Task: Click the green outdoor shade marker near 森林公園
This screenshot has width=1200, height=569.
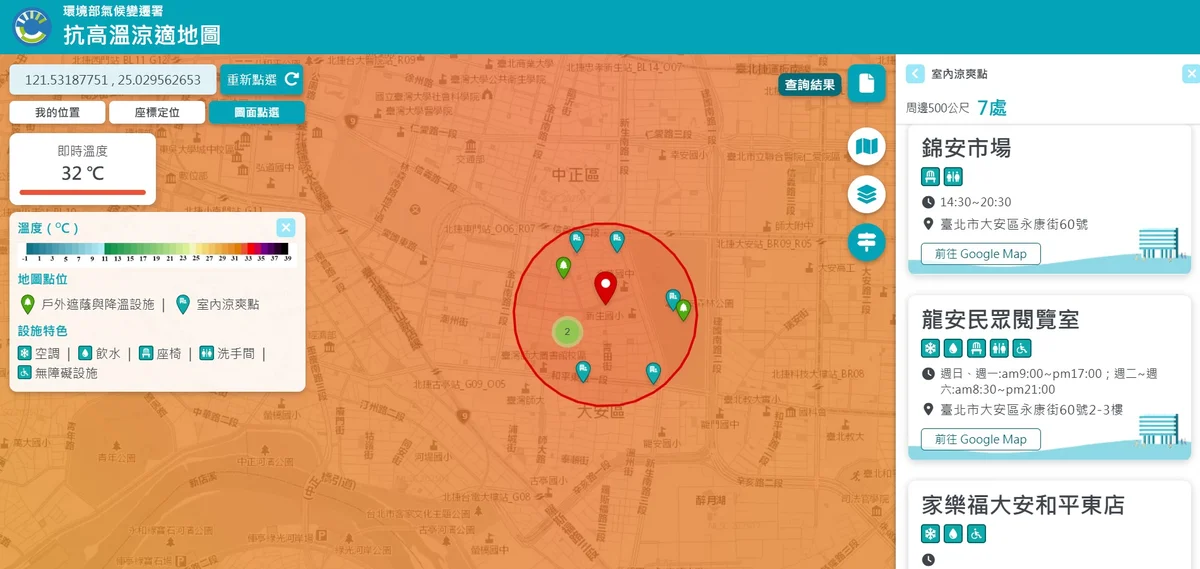Action: click(684, 309)
